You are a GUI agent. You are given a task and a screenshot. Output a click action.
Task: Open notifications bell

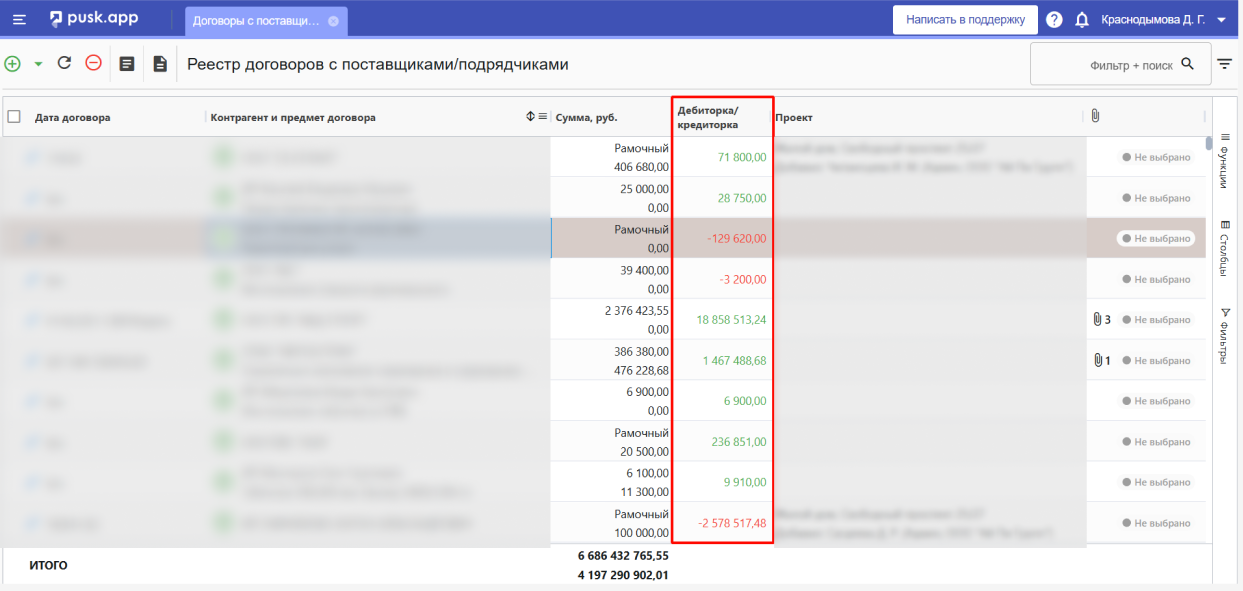click(x=1081, y=20)
